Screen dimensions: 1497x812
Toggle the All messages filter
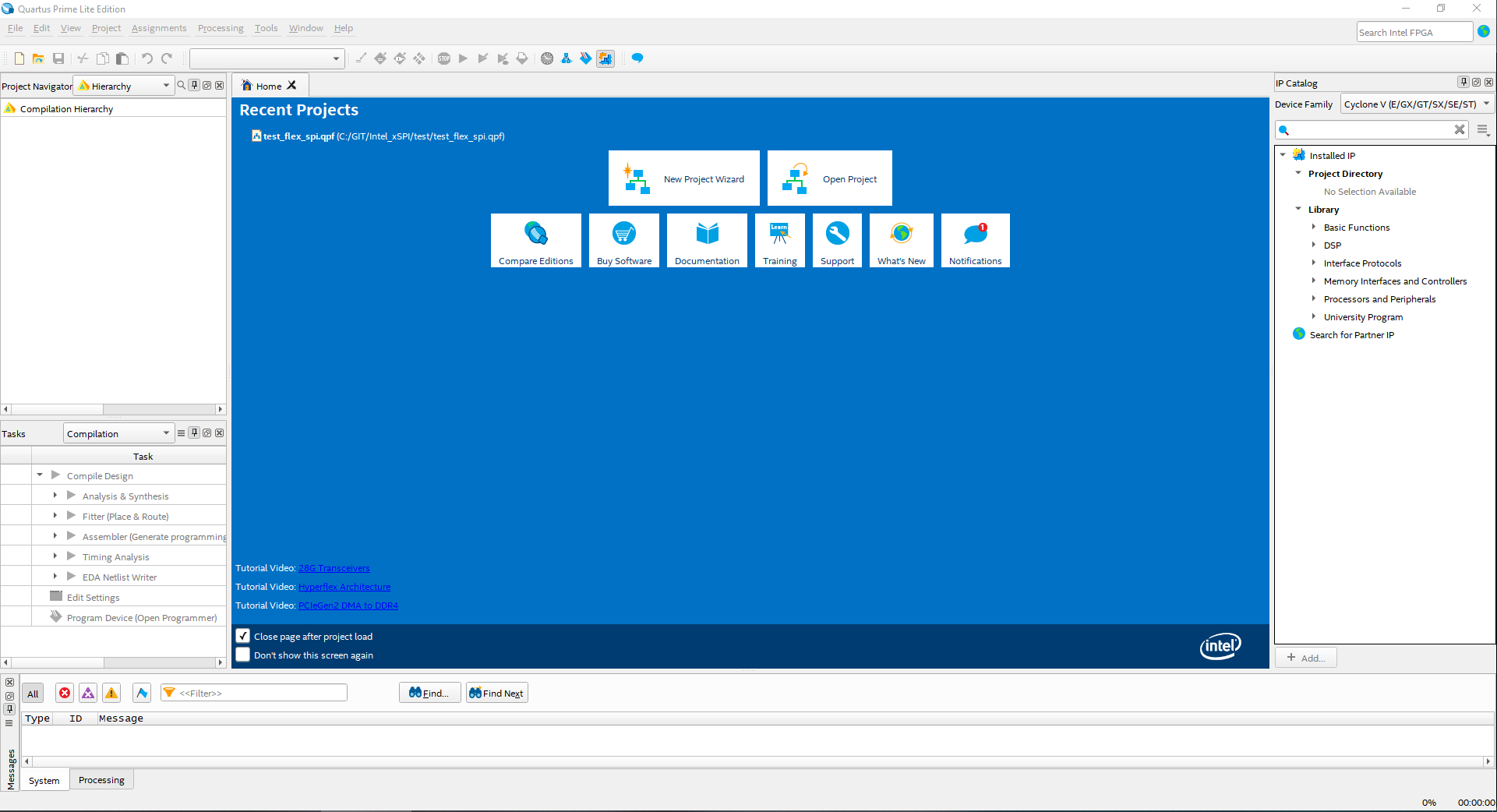(33, 694)
